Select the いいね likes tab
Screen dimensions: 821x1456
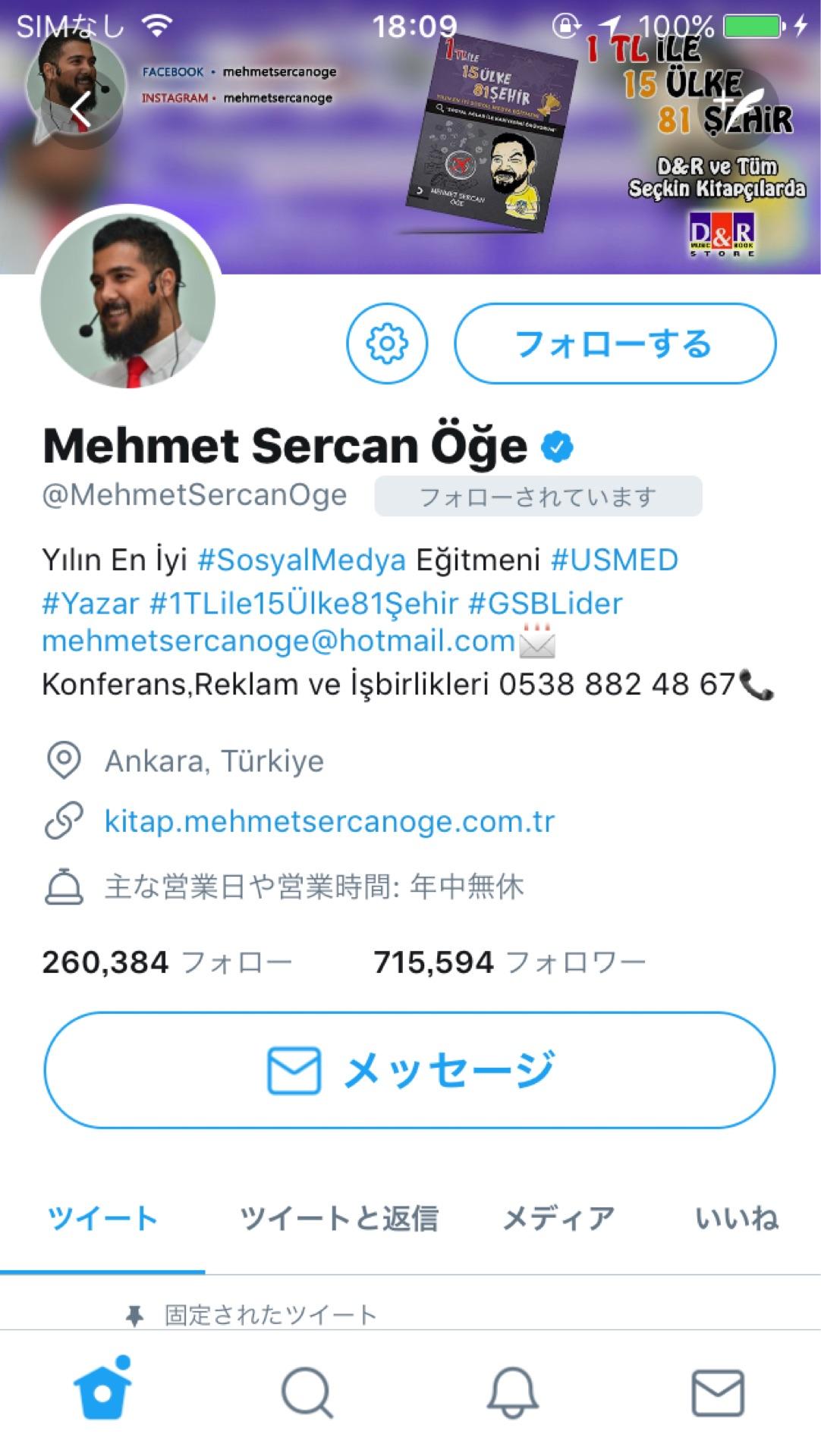coord(737,1219)
